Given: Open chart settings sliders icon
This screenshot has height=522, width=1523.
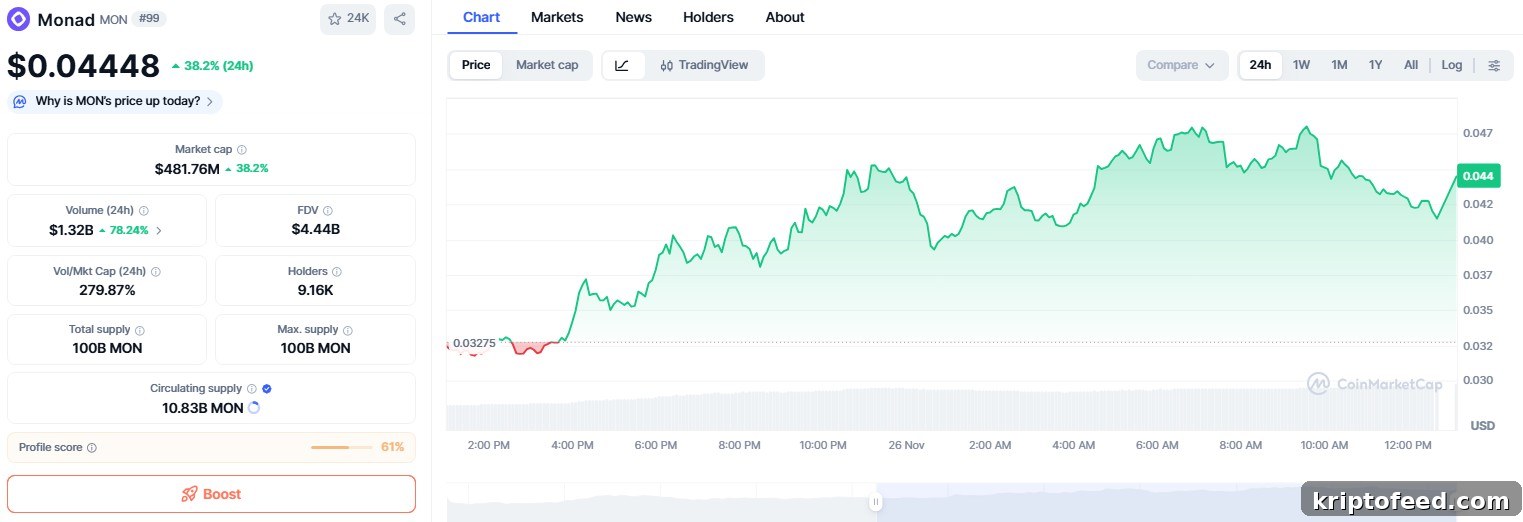Looking at the screenshot, I should point(1494,65).
